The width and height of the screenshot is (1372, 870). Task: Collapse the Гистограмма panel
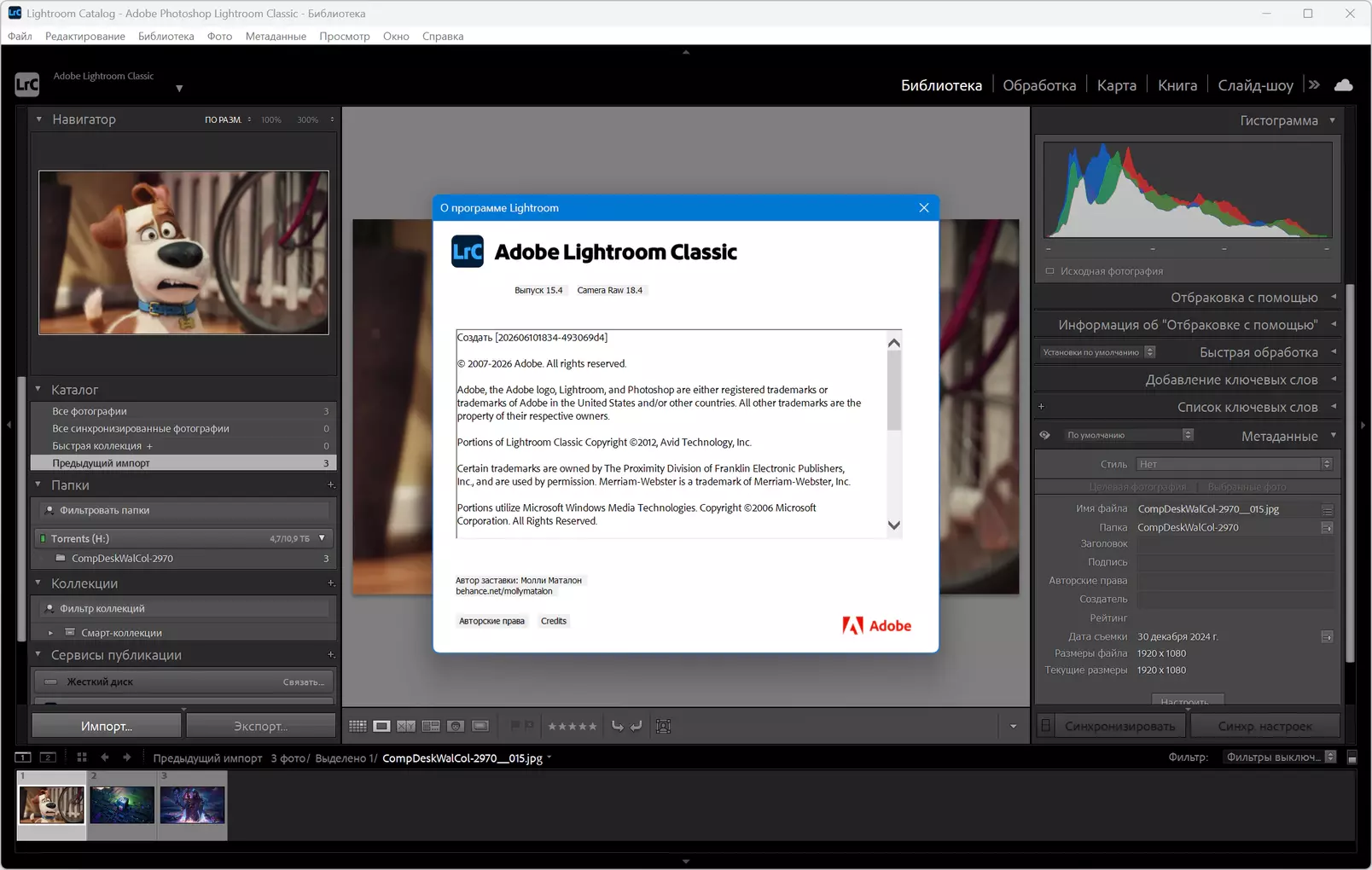point(1333,120)
